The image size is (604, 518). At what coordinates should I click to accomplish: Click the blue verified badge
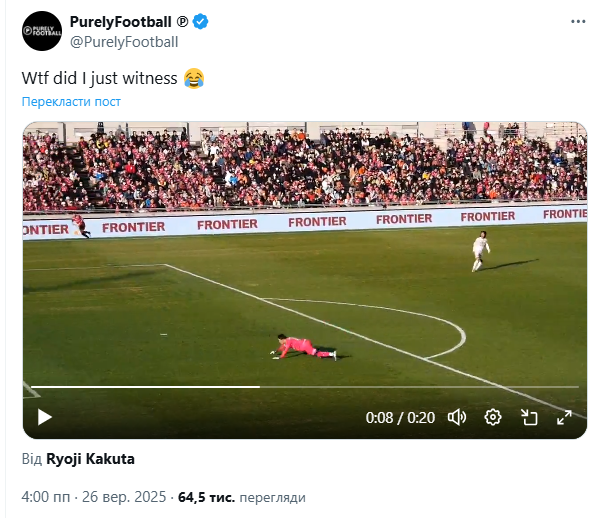point(201,22)
